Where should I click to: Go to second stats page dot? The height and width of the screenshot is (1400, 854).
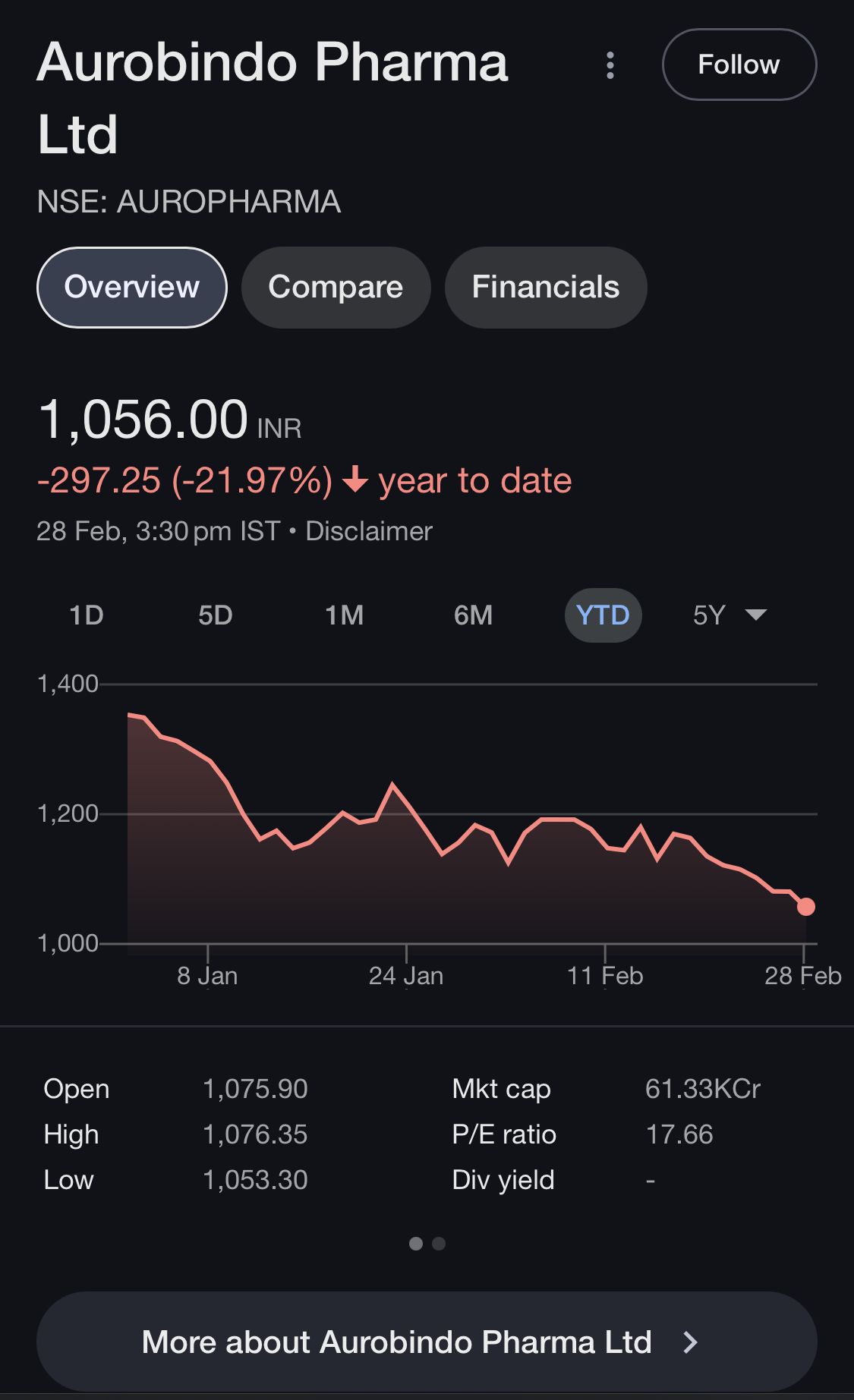[x=439, y=1244]
